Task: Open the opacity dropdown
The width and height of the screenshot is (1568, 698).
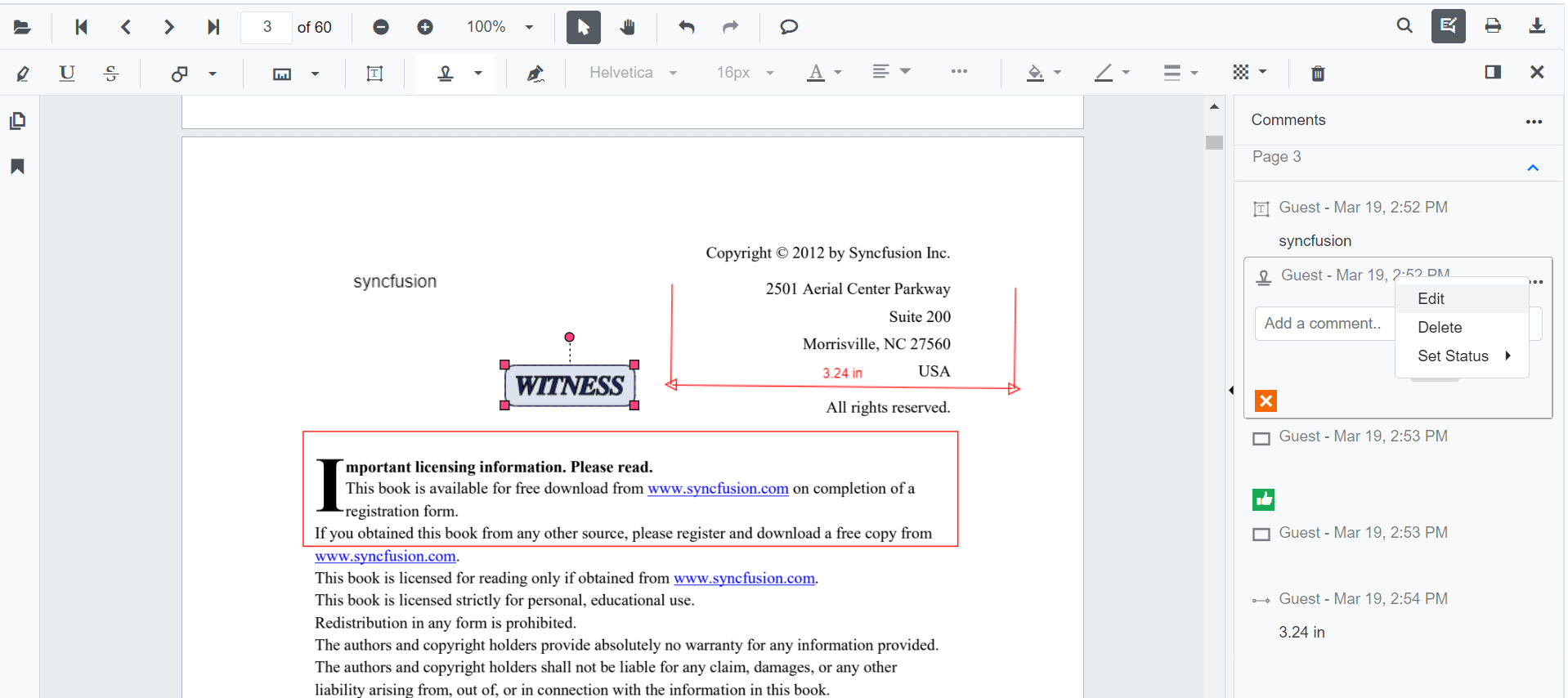Action: click(1250, 72)
